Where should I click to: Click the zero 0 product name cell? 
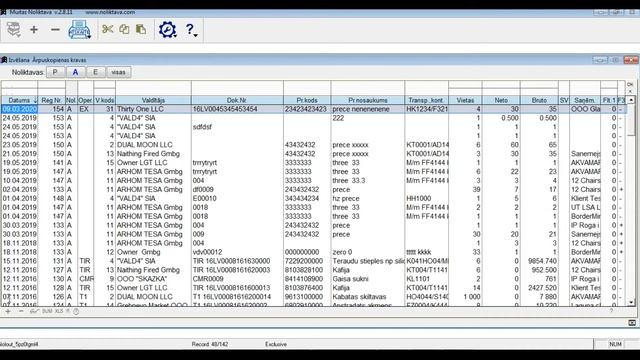click(368, 252)
